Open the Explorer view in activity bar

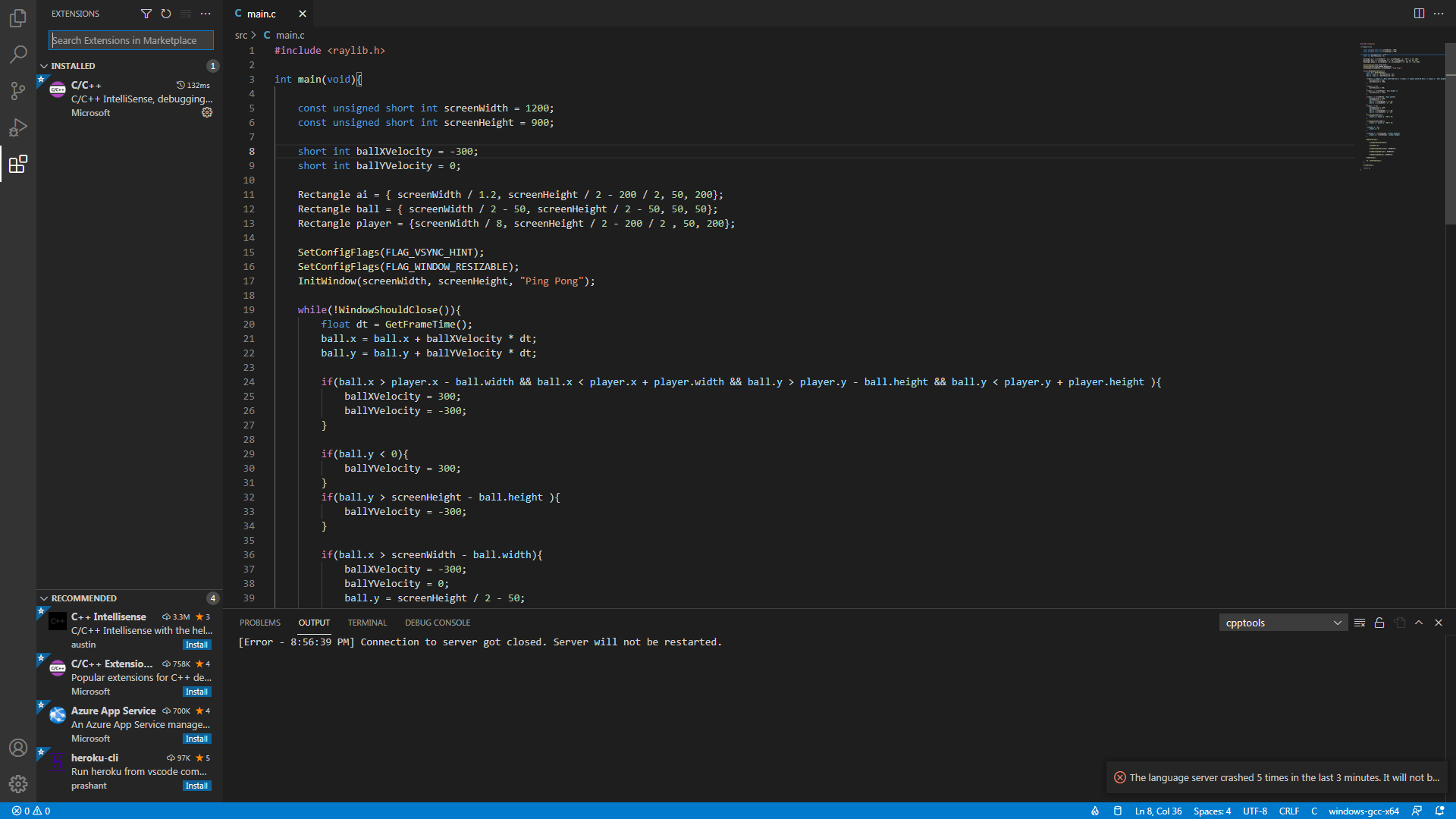click(18, 18)
